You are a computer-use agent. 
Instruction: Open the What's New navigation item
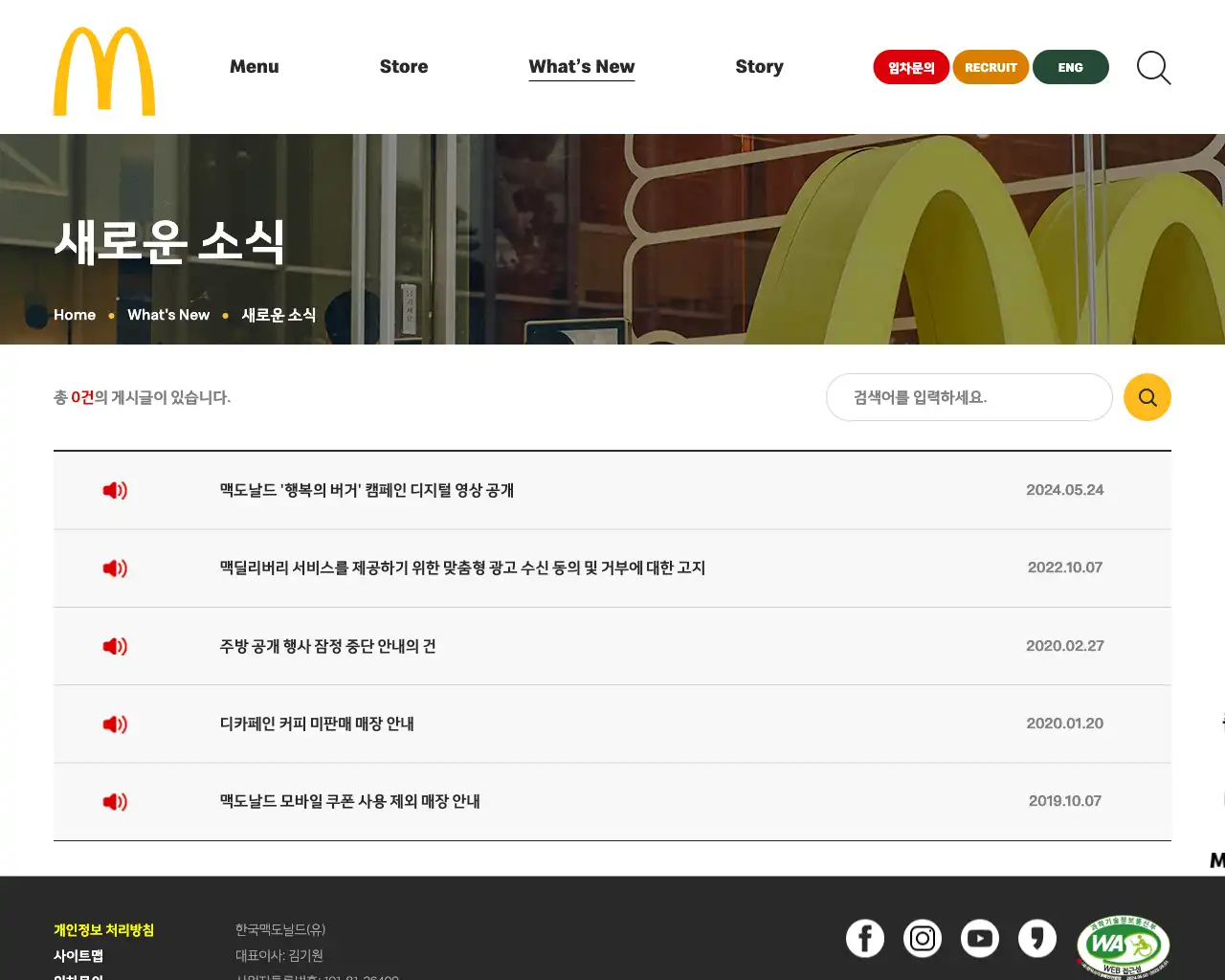[x=582, y=67]
